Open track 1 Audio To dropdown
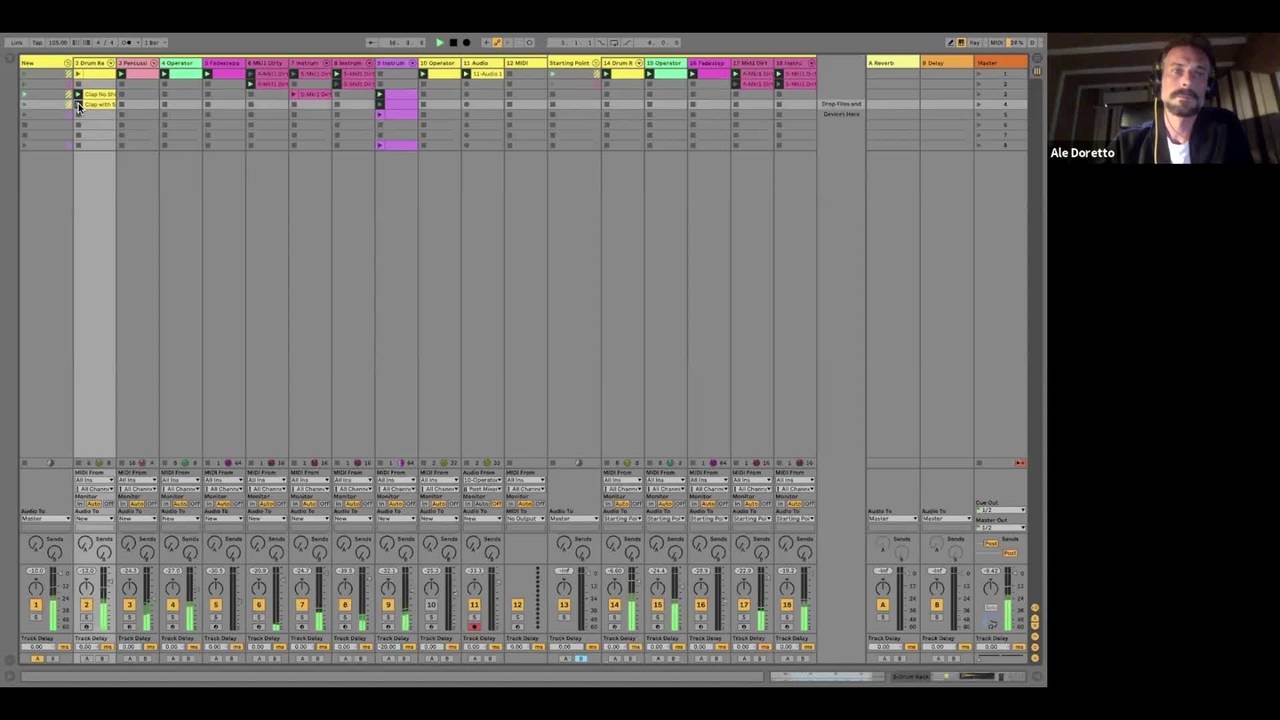The height and width of the screenshot is (720, 1280). [47, 518]
